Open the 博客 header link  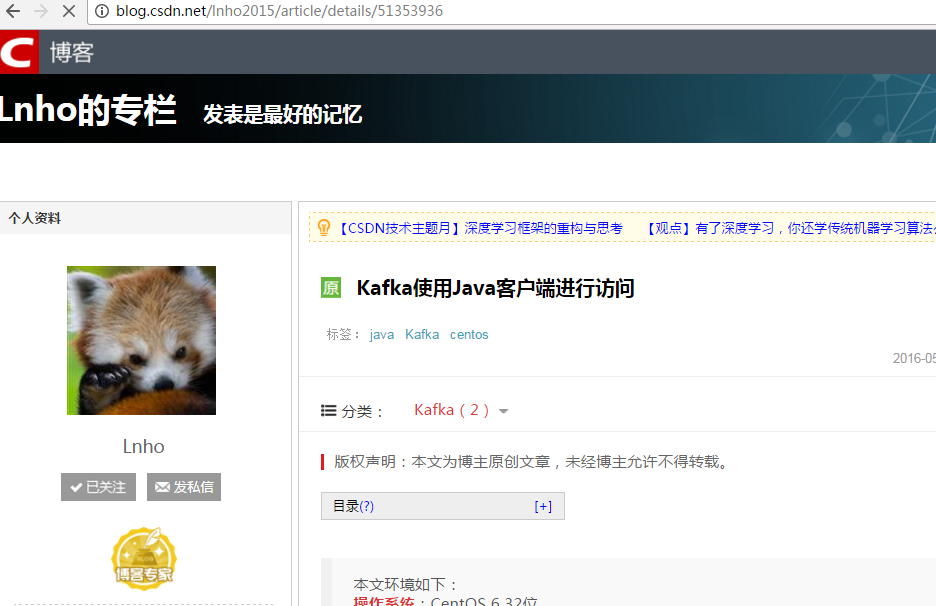[72, 53]
